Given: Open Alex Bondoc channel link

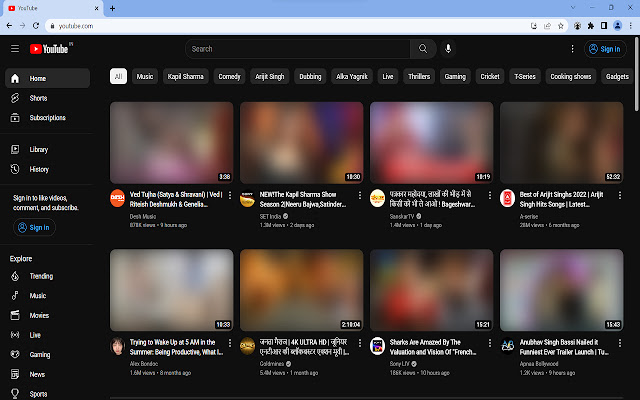Looking at the screenshot, I should pyautogui.click(x=144, y=364).
